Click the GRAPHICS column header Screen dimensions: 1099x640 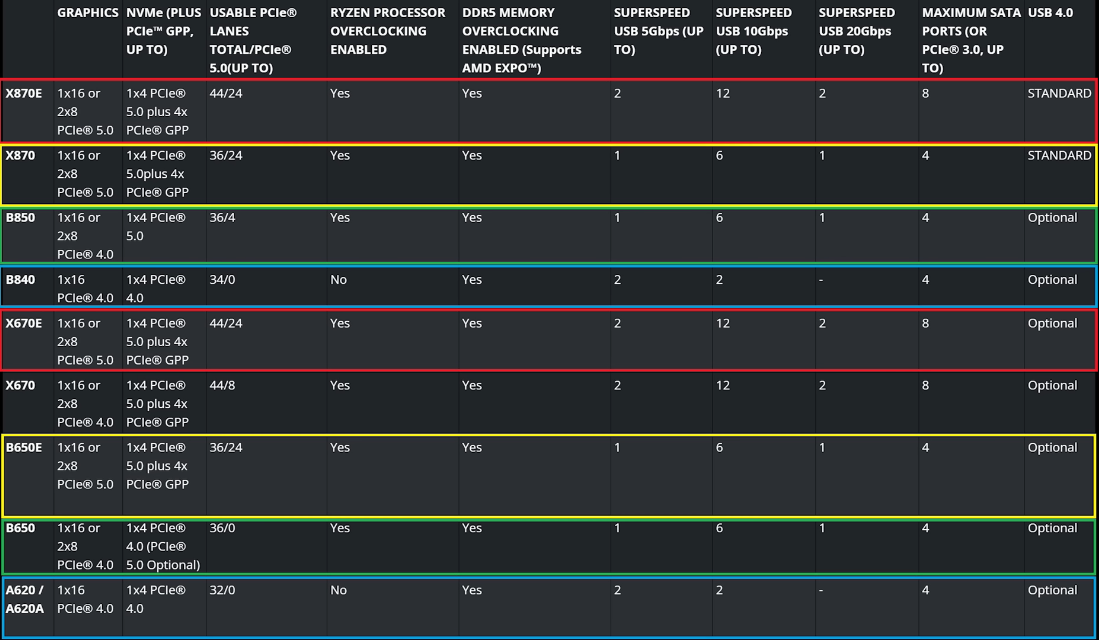(x=88, y=13)
